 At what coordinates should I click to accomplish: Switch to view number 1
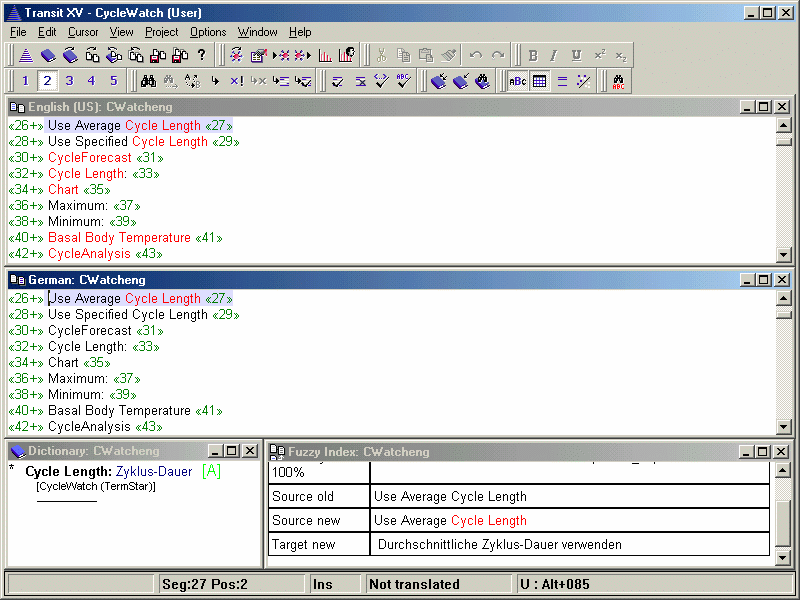[26, 81]
